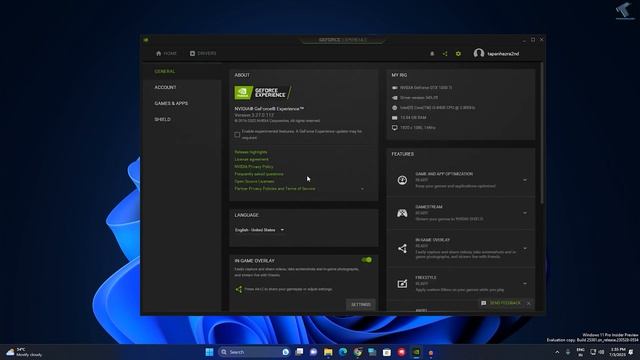Click the driver version icon in My Rig

pos(395,98)
